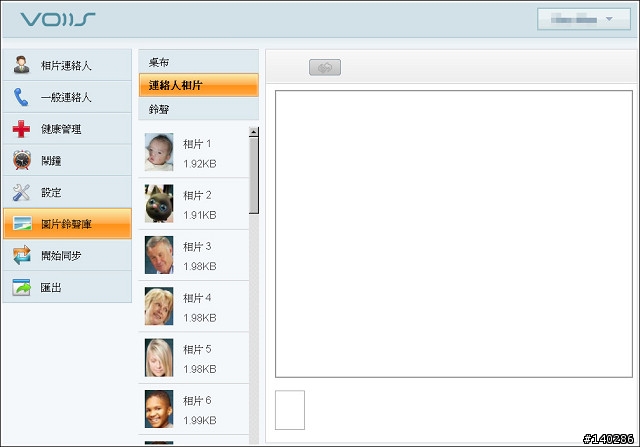Click the alarm clock icon
This screenshot has width=640, height=447.
[x=22, y=160]
